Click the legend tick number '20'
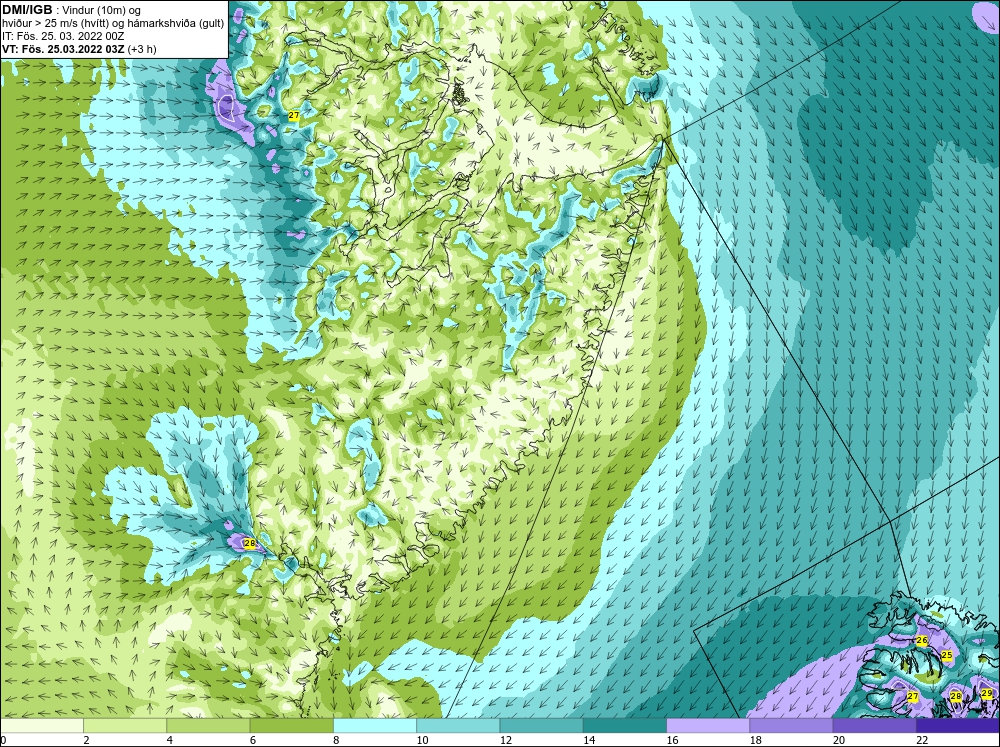Viewport: 1000px width, 747px height. click(839, 740)
